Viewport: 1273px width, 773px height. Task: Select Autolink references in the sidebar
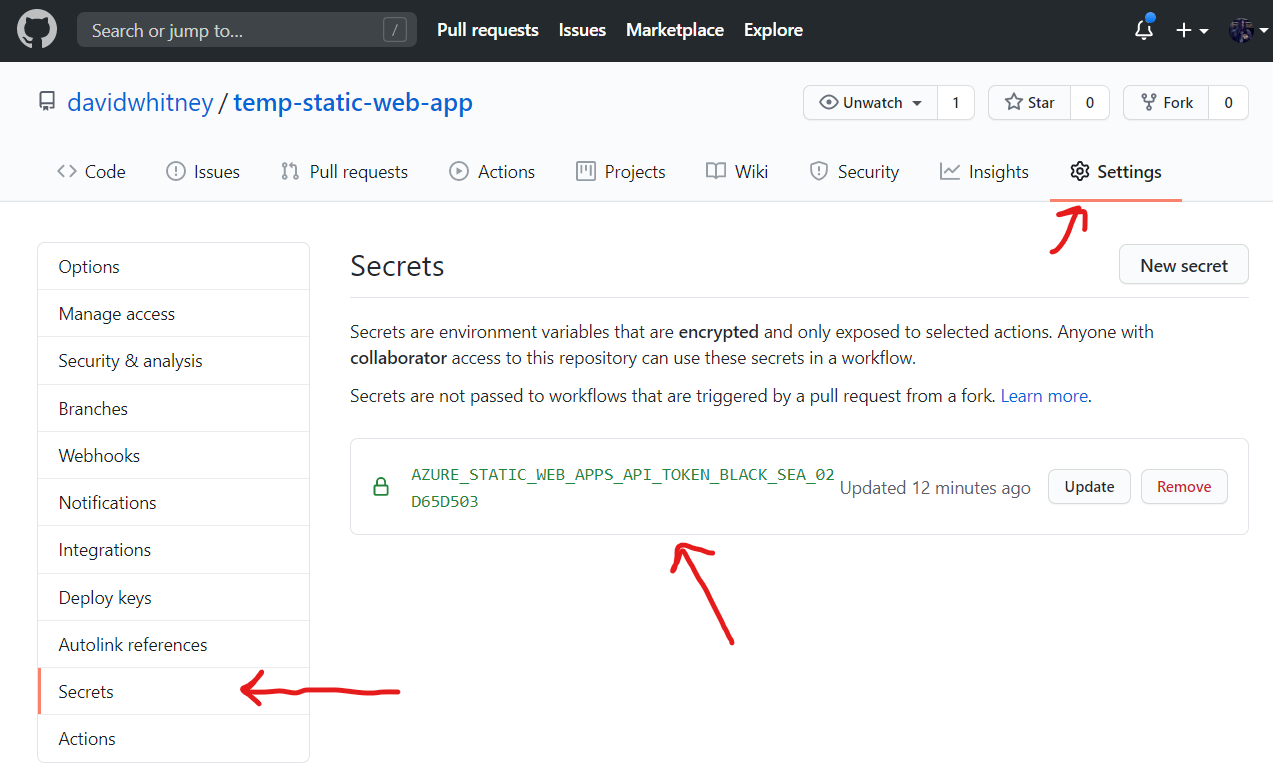(x=174, y=645)
